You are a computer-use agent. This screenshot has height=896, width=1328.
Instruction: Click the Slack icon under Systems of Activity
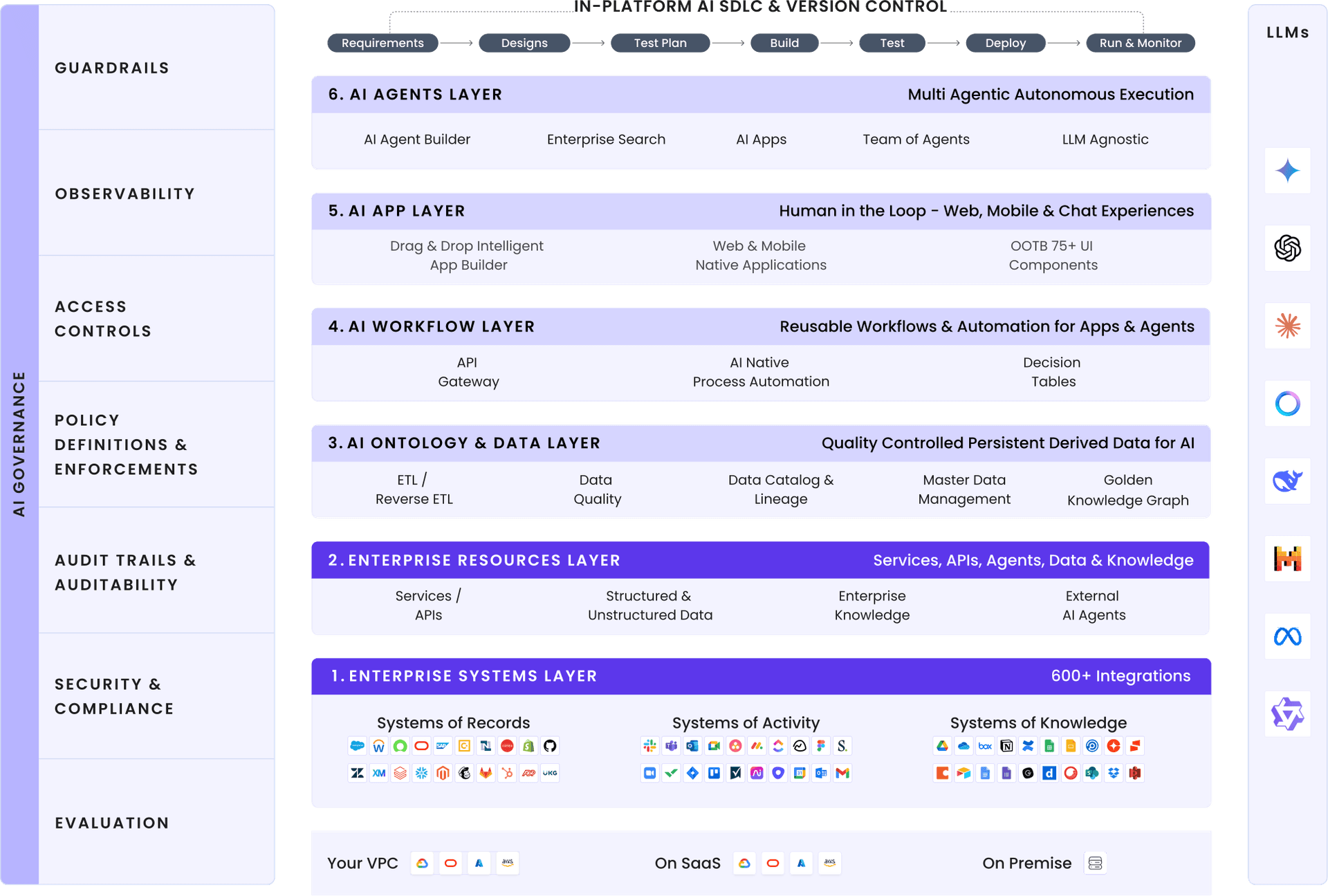point(648,746)
